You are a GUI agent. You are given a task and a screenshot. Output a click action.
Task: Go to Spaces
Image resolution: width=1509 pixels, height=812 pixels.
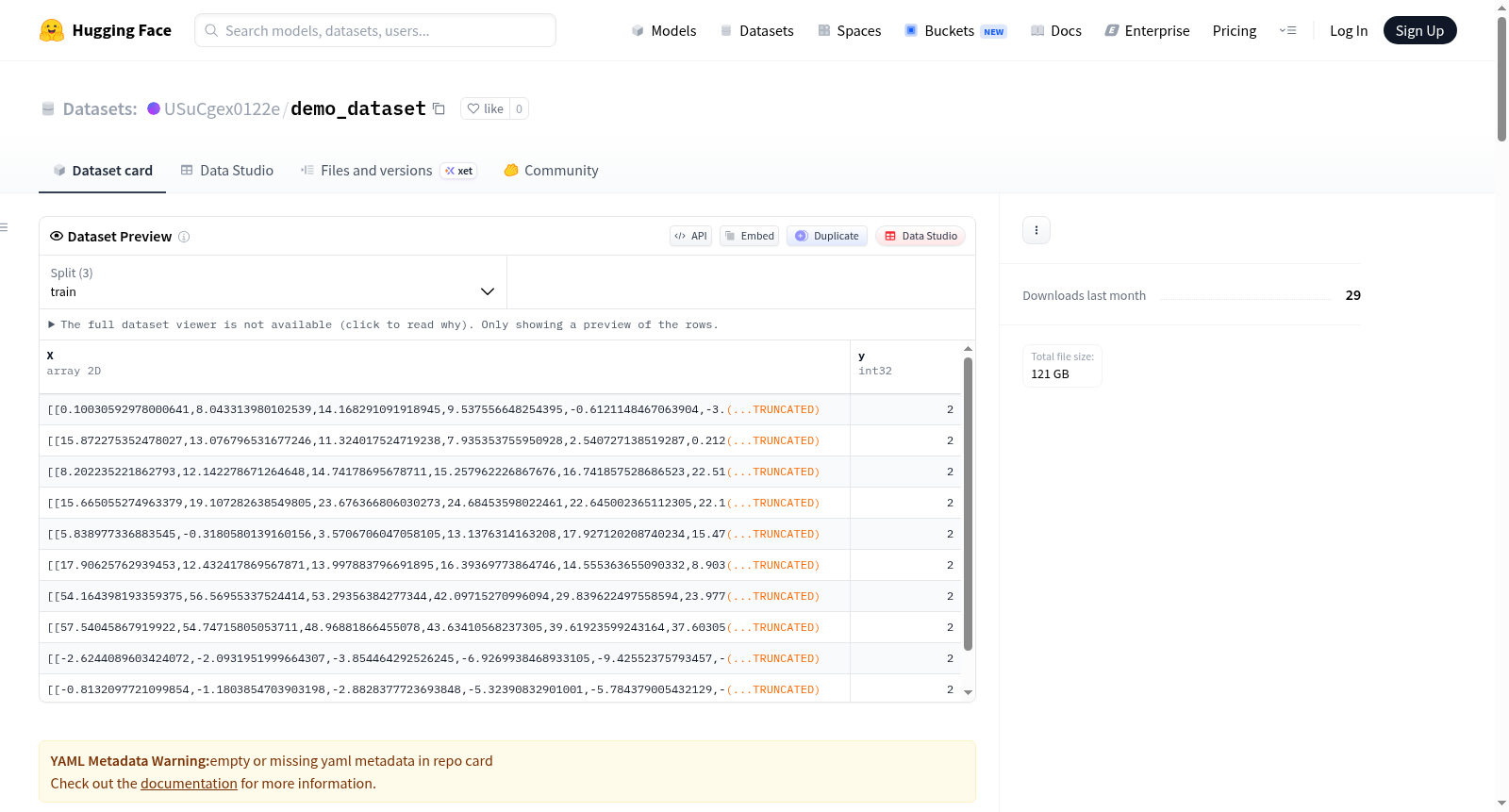[x=849, y=30]
